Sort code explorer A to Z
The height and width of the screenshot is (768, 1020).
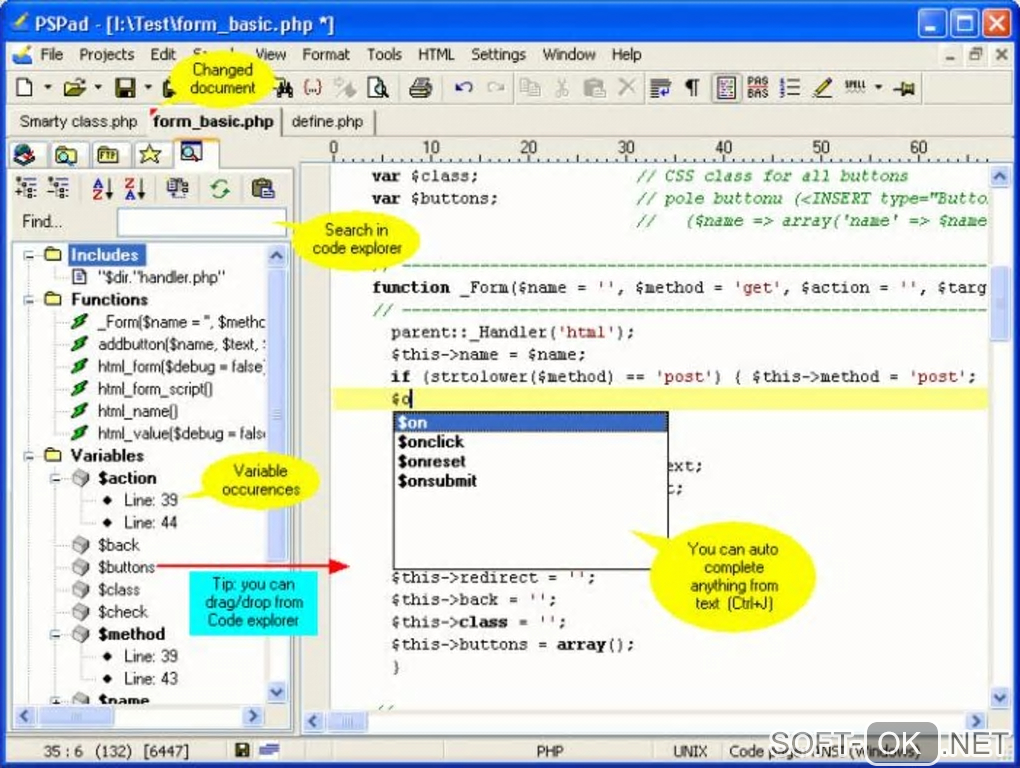click(102, 189)
